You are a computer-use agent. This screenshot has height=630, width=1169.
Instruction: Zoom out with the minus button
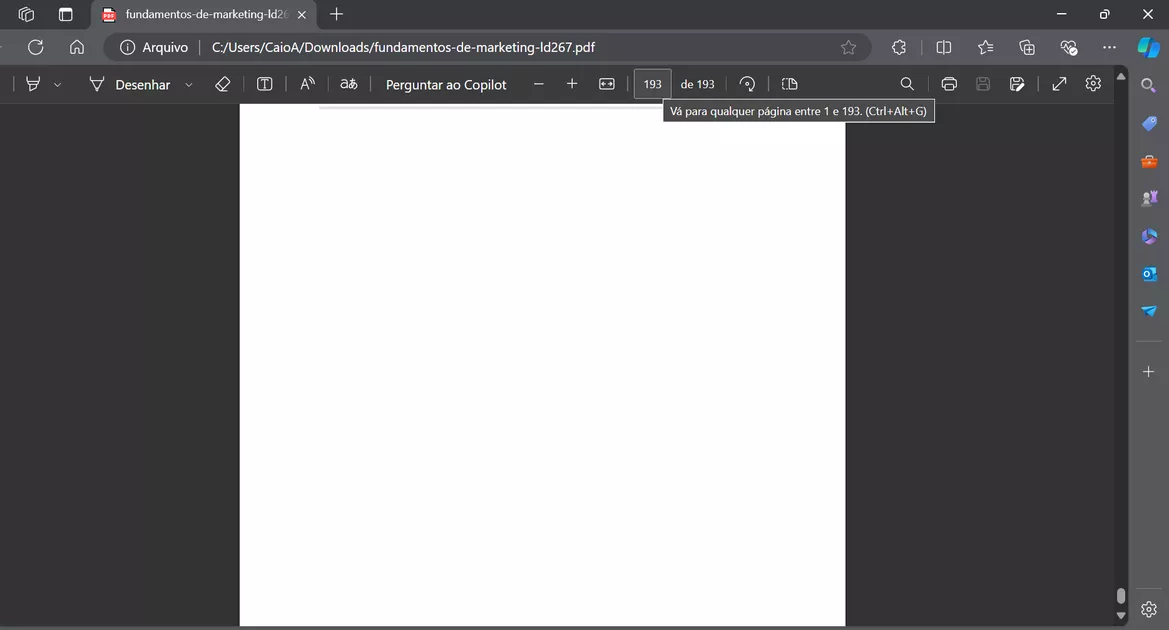539,84
